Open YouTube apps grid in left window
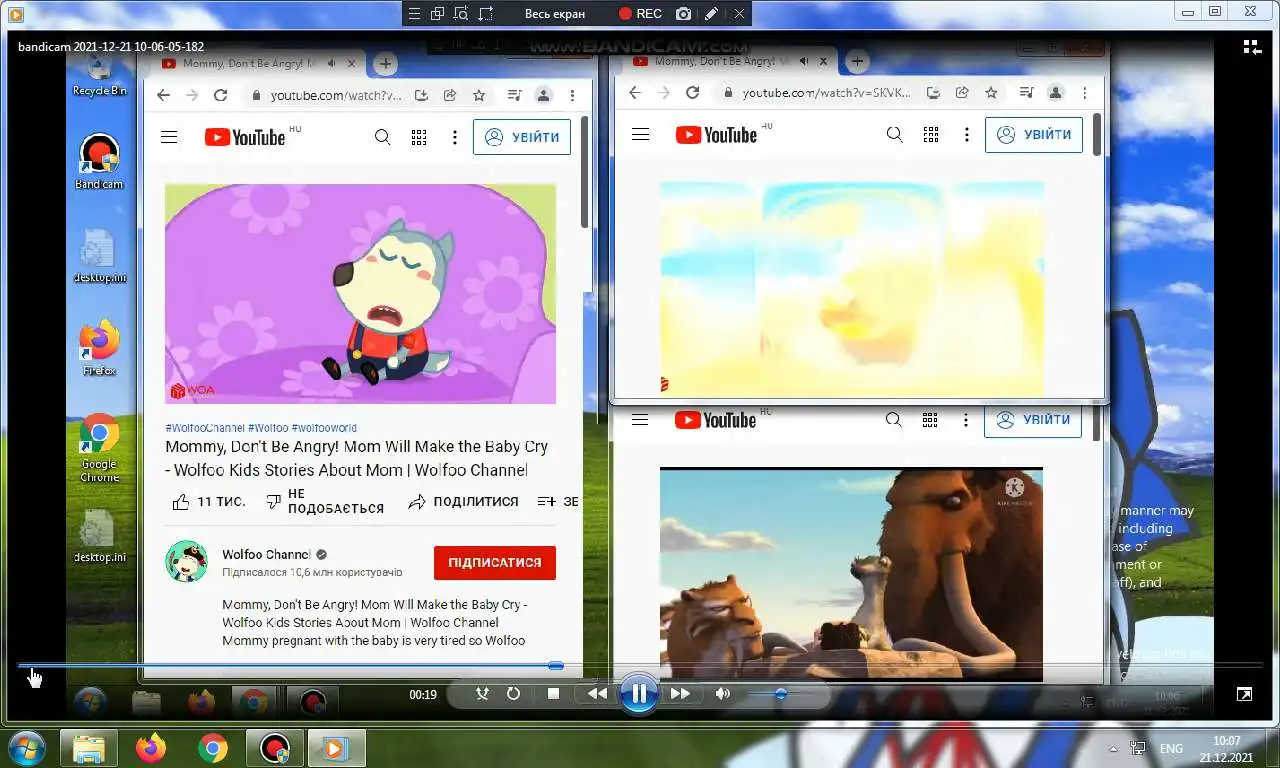 point(419,137)
